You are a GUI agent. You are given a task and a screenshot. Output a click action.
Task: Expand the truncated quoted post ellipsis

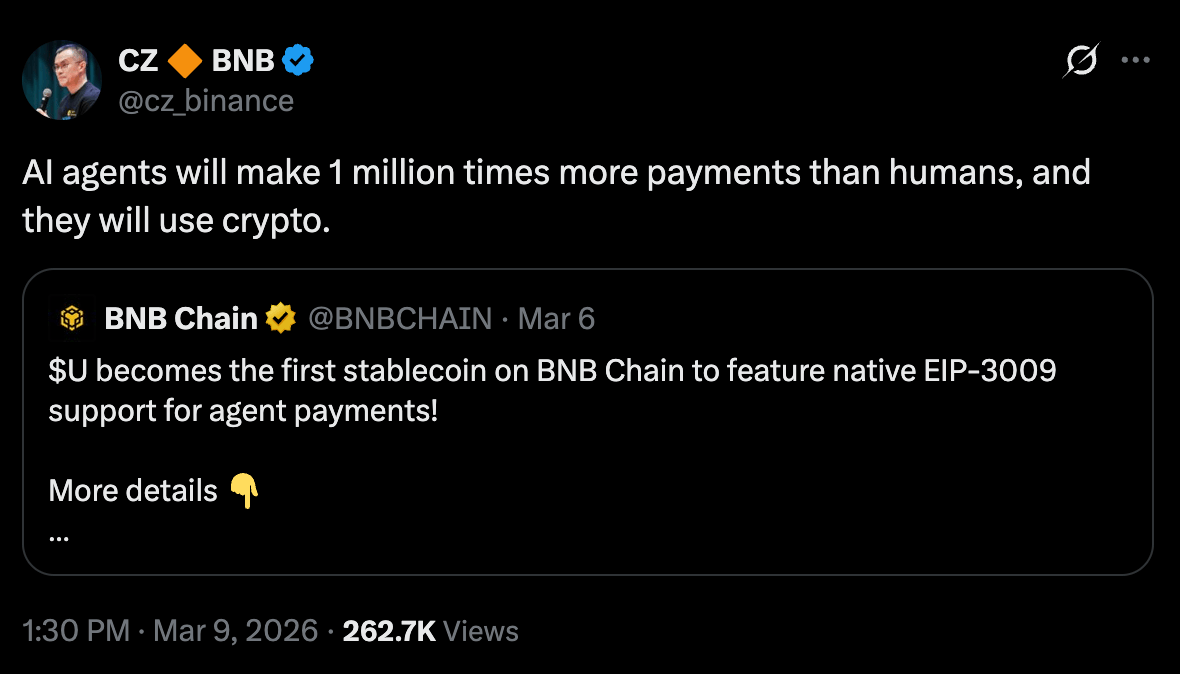(58, 536)
